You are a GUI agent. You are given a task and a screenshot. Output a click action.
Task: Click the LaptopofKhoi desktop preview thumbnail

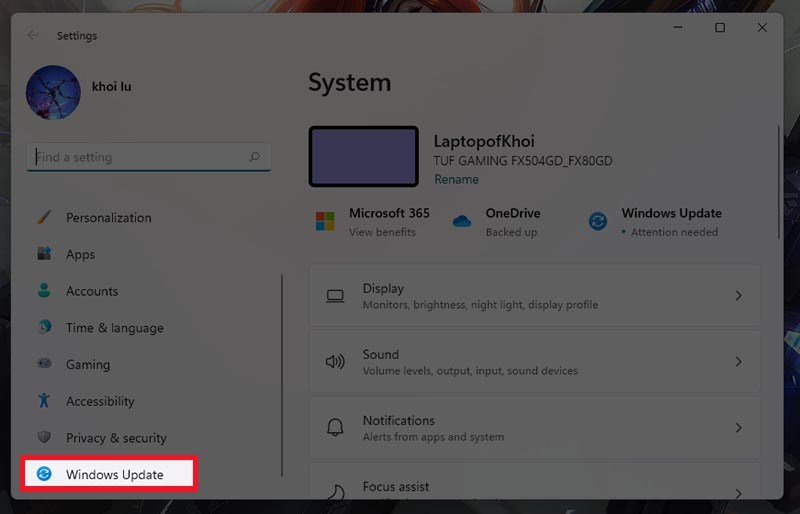click(x=364, y=156)
